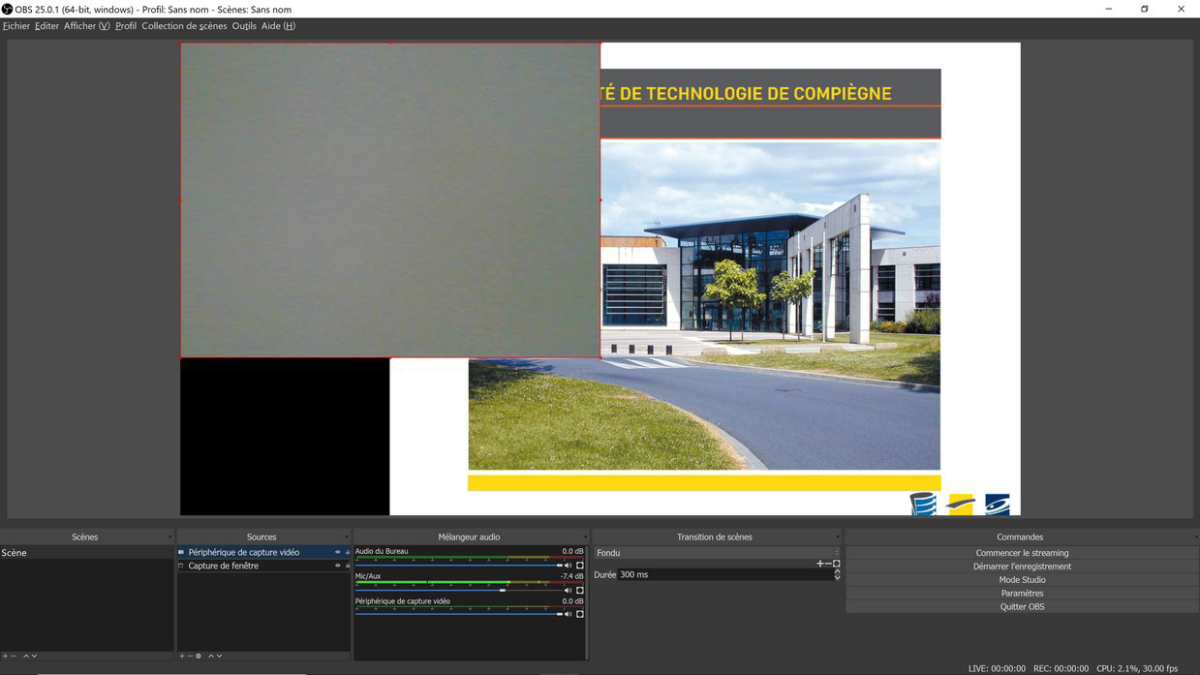Open Mélangeur audio dock header menu
The image size is (1200, 675).
tap(585, 537)
